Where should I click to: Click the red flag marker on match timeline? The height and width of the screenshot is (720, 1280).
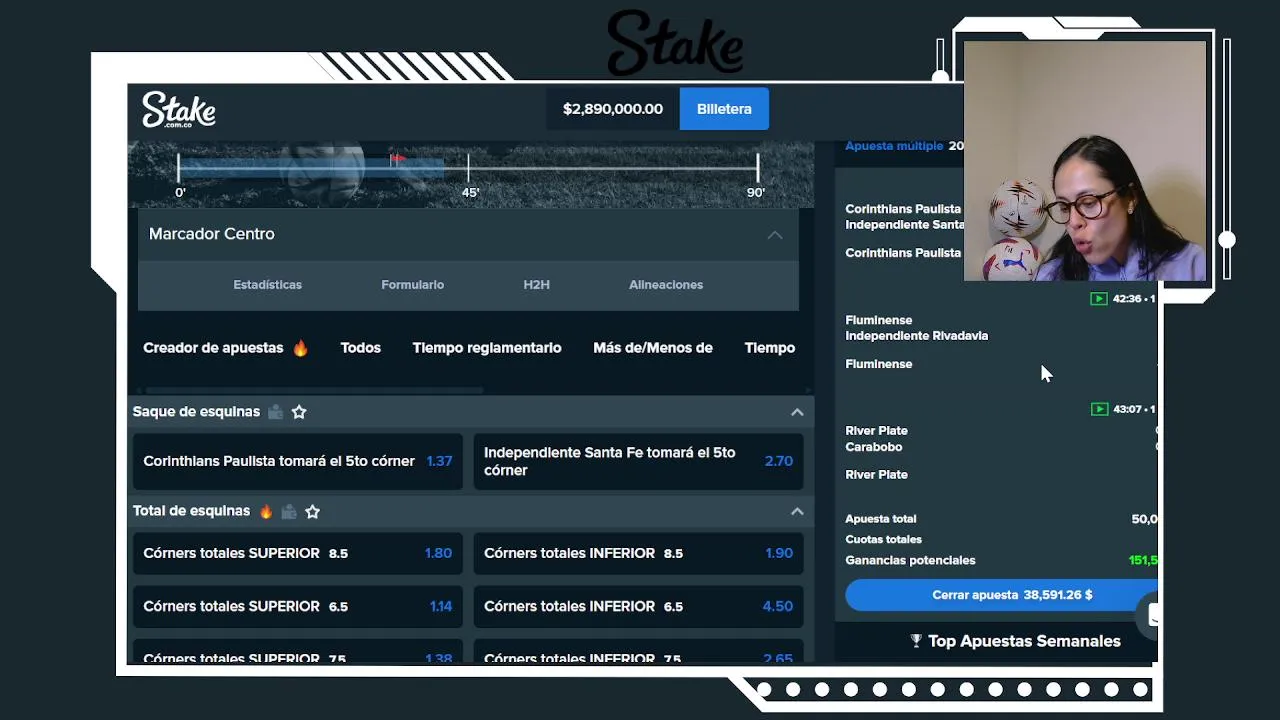(x=398, y=158)
